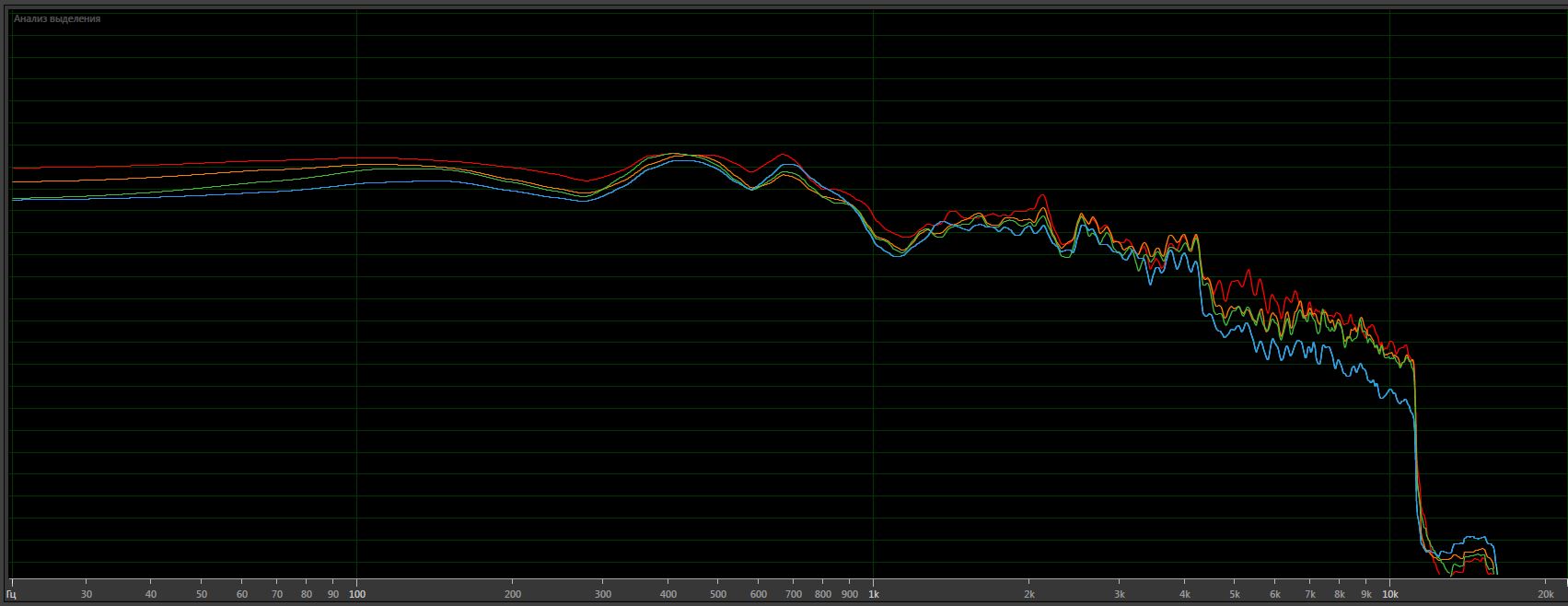The width and height of the screenshot is (1568, 606).
Task: Click the 5k axis label
Action: pyautogui.click(x=1235, y=594)
